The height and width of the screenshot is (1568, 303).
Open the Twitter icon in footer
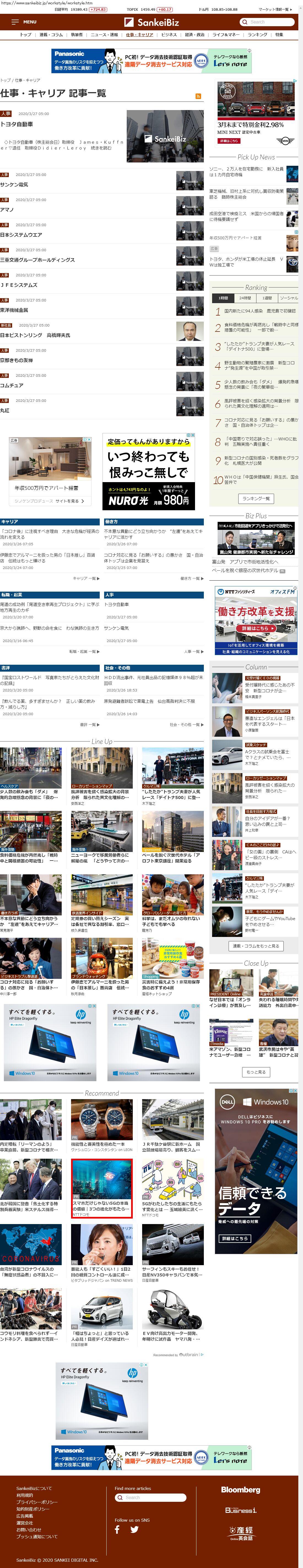(134, 1529)
